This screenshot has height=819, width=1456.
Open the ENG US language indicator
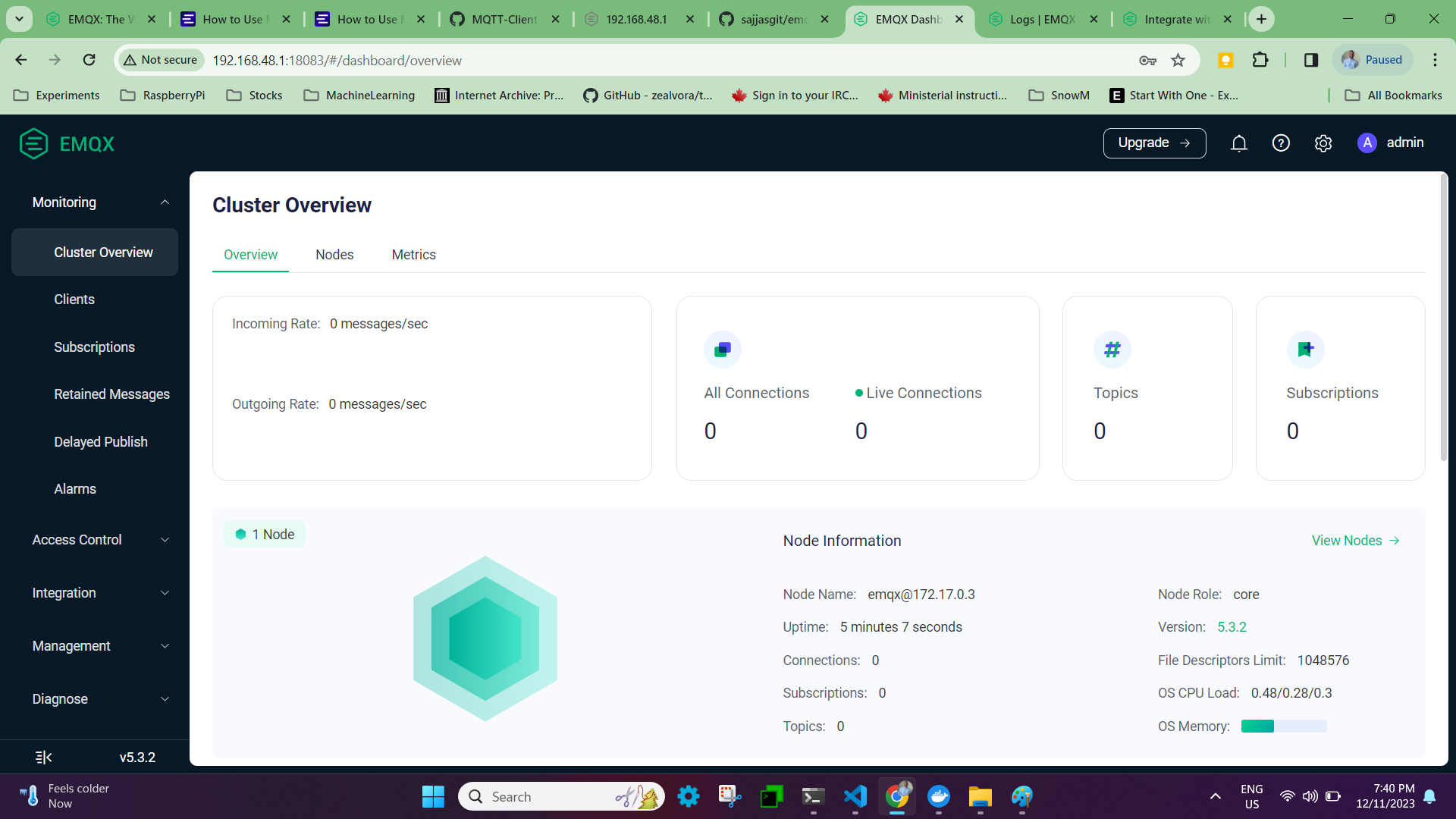[1252, 796]
